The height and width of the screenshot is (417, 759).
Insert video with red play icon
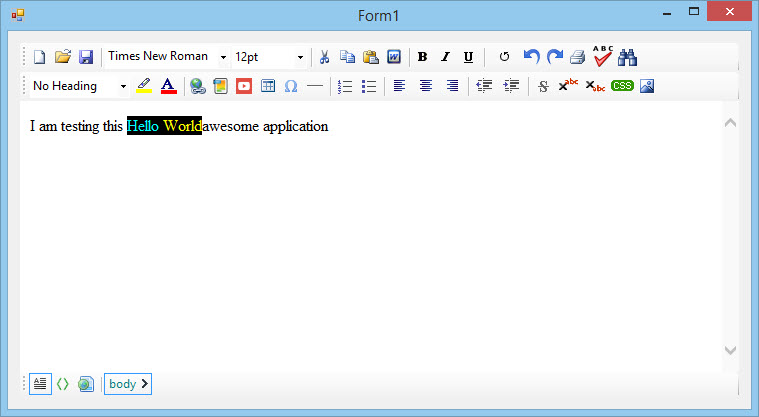[244, 86]
